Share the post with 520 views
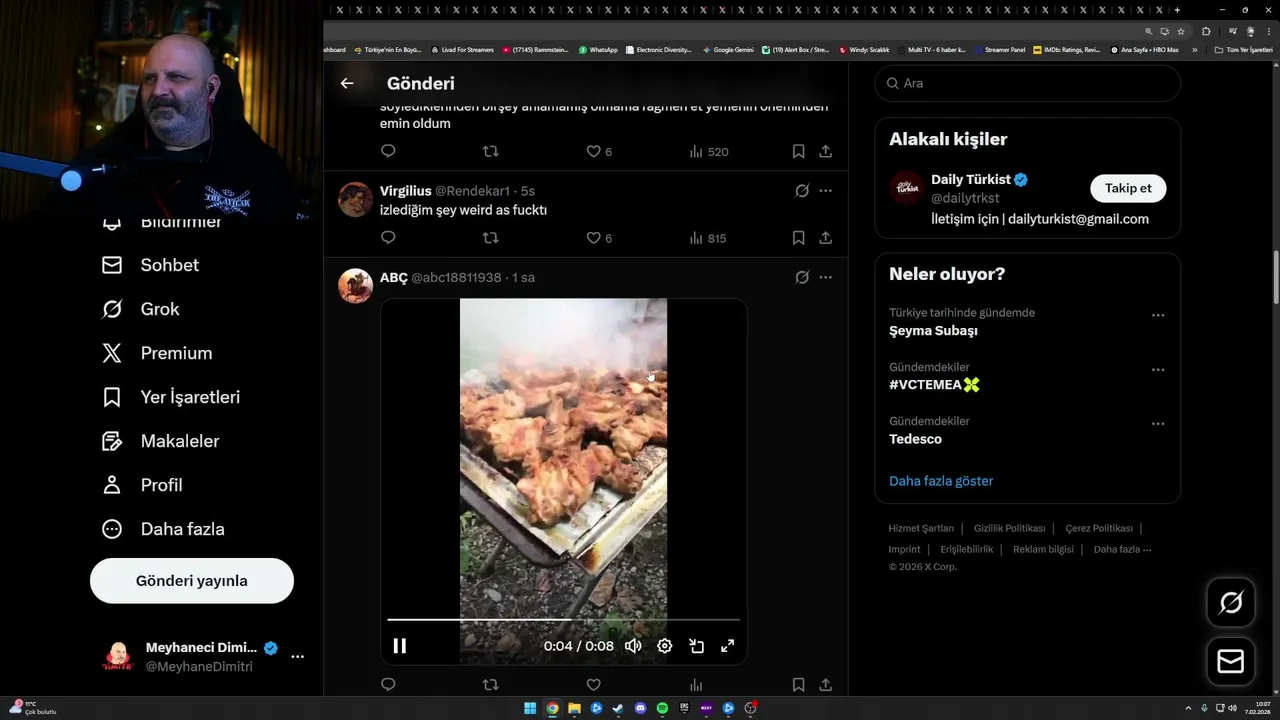Image resolution: width=1280 pixels, height=720 pixels. coord(825,152)
